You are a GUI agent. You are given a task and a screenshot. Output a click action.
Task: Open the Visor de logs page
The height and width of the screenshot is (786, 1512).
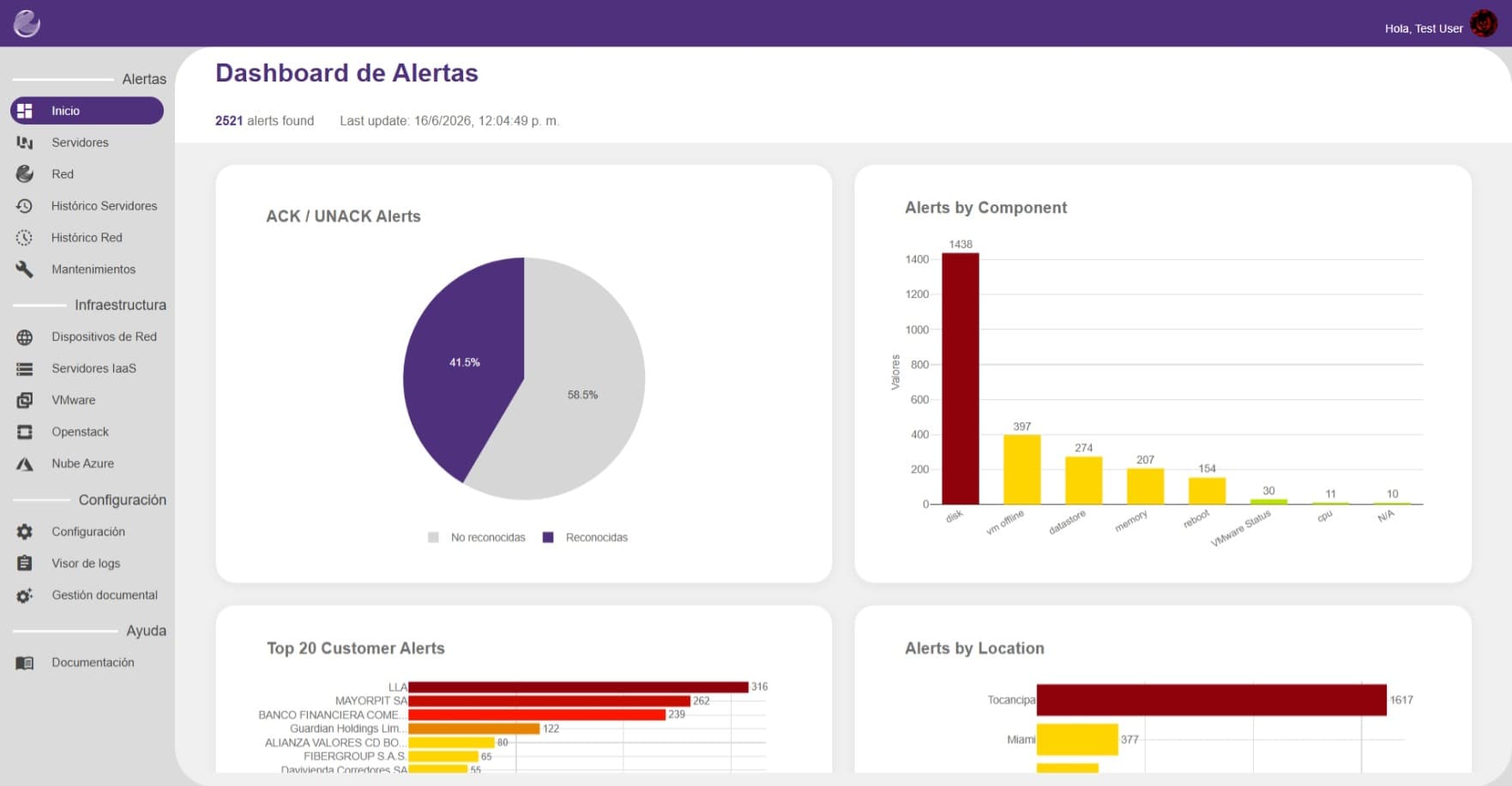(x=86, y=564)
